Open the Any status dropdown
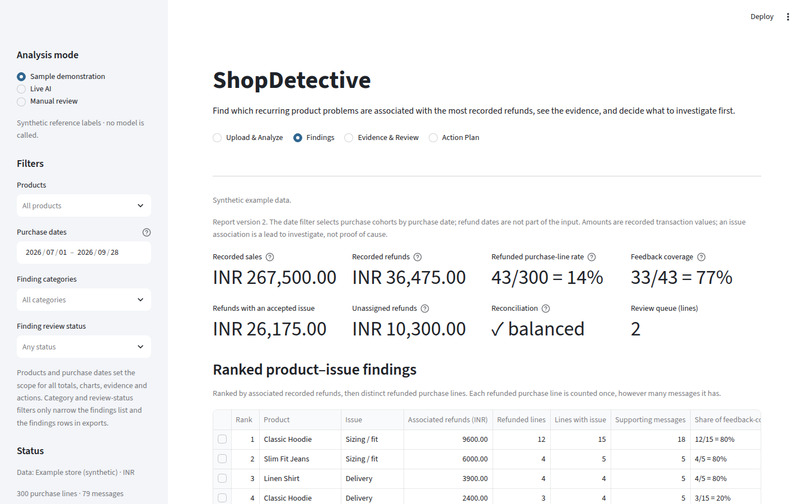 click(84, 347)
